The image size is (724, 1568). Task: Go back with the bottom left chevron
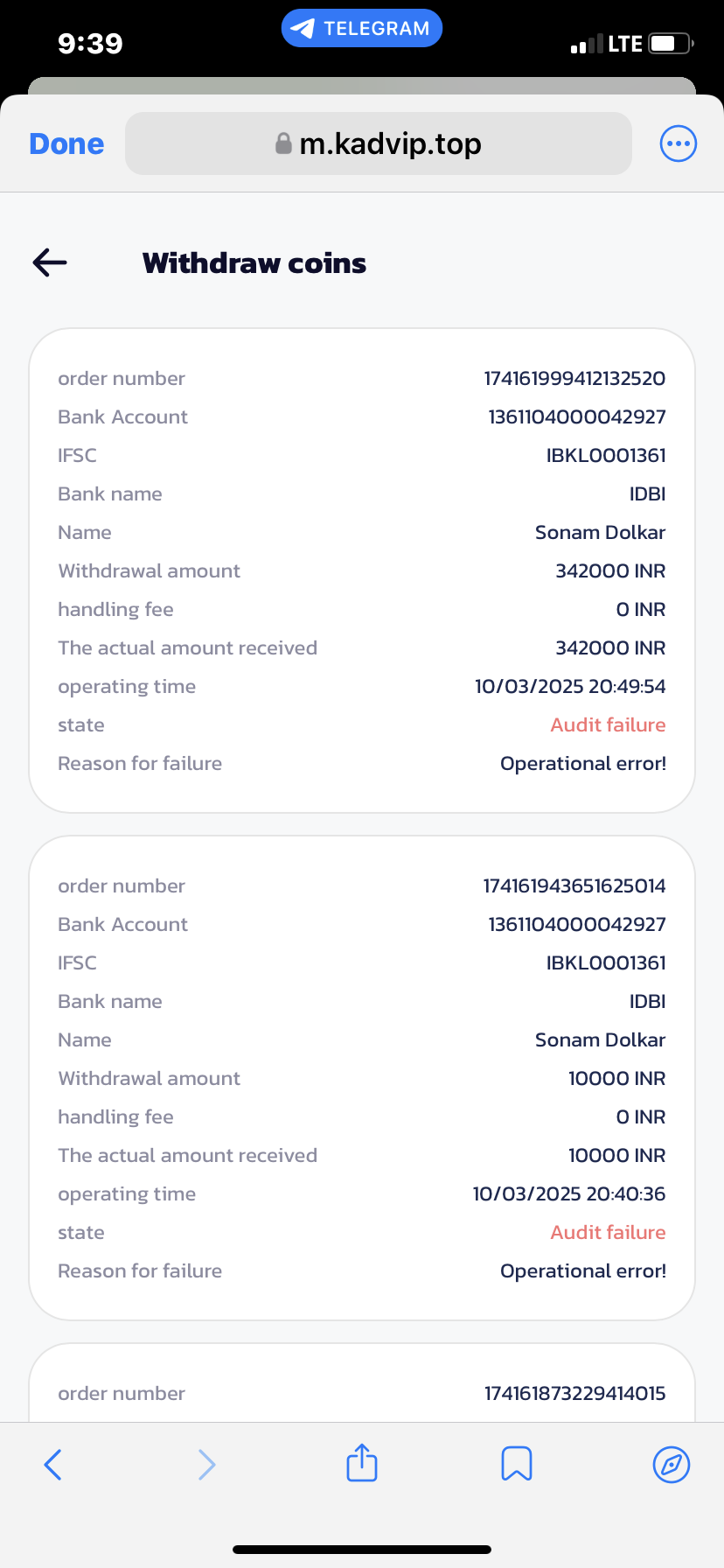tap(52, 1464)
